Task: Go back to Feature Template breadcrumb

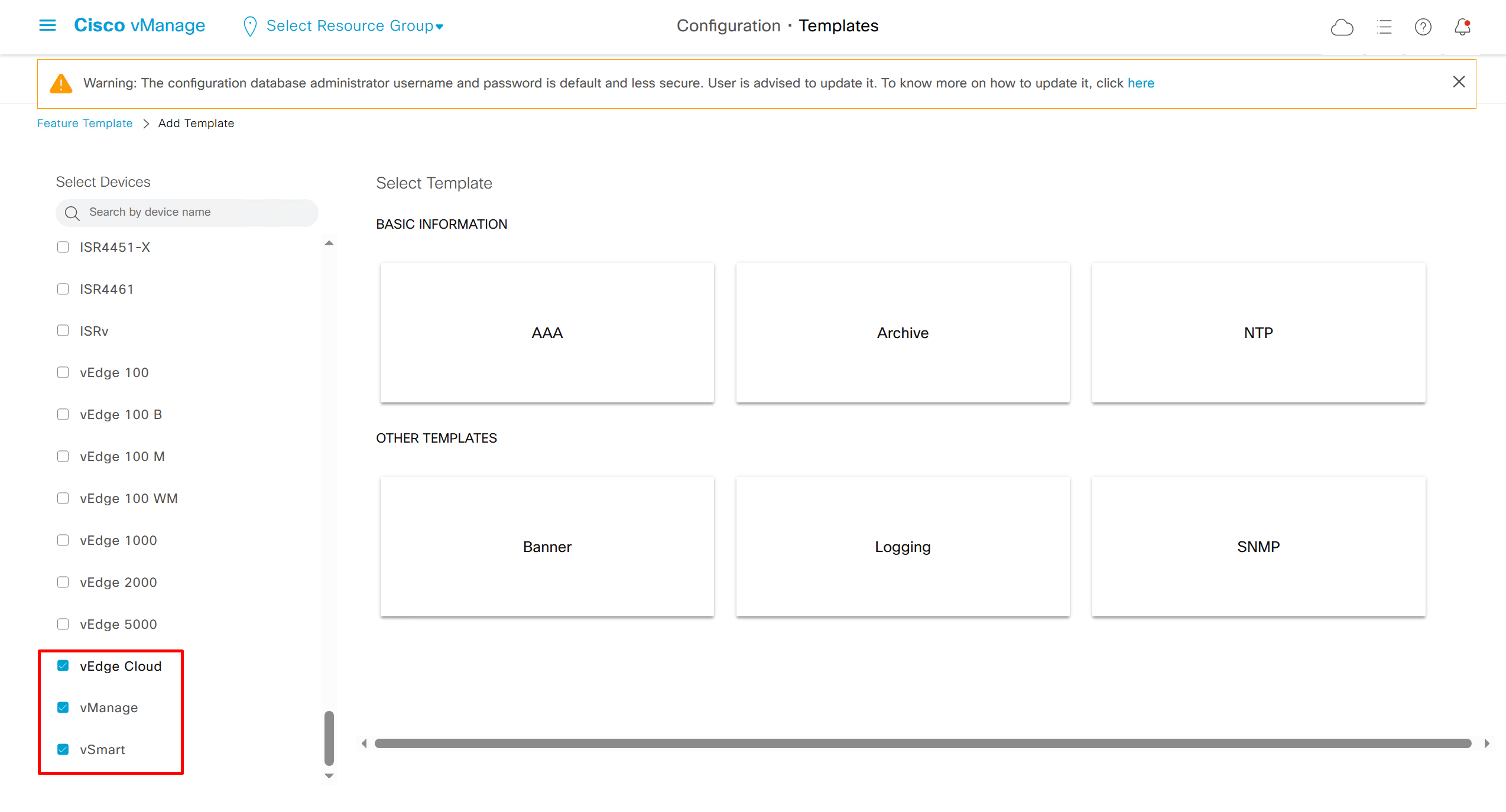Action: click(x=85, y=123)
